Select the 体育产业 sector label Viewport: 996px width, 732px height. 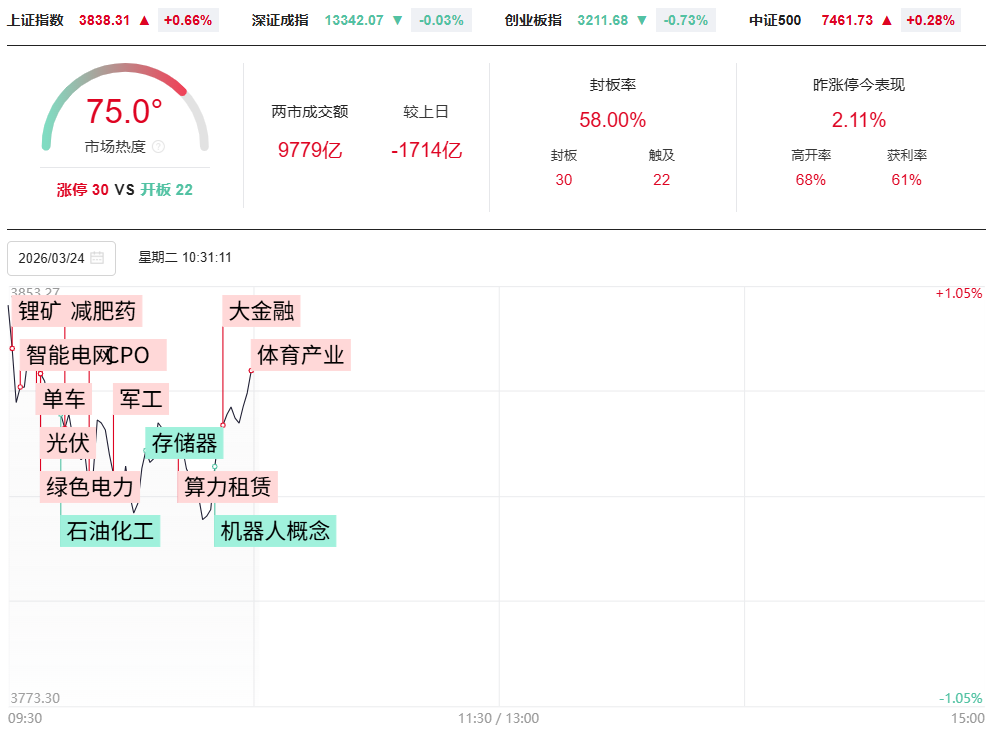[x=300, y=355]
